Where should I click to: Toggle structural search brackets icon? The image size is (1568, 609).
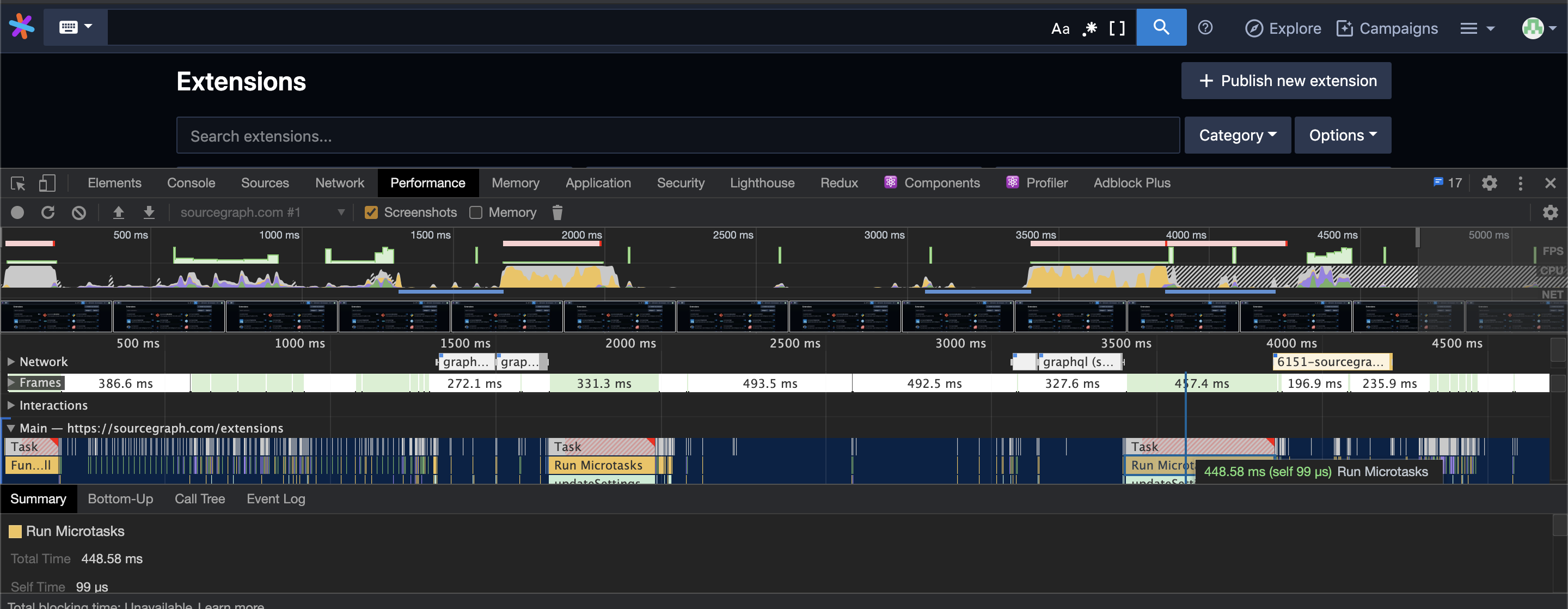[1117, 28]
